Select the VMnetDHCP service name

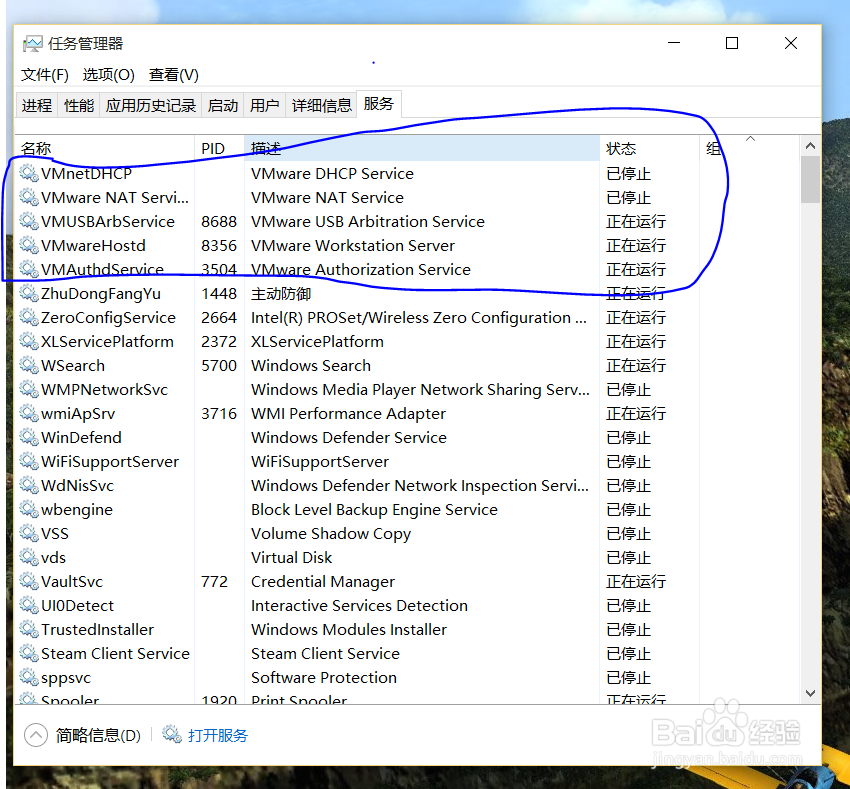[87, 174]
